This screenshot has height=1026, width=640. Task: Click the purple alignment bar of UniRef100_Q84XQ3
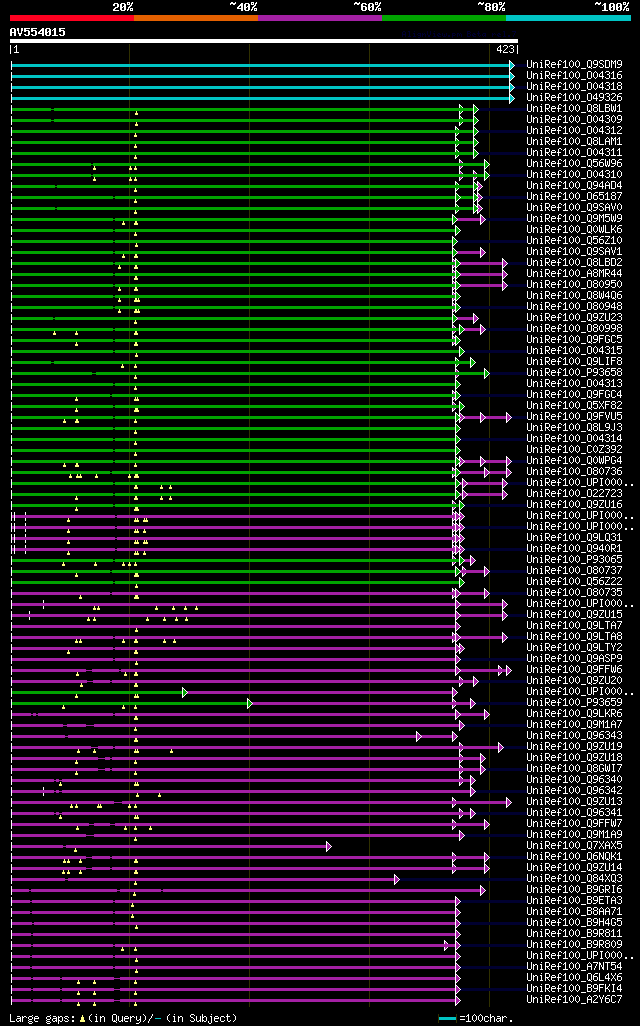pyautogui.click(x=203, y=879)
